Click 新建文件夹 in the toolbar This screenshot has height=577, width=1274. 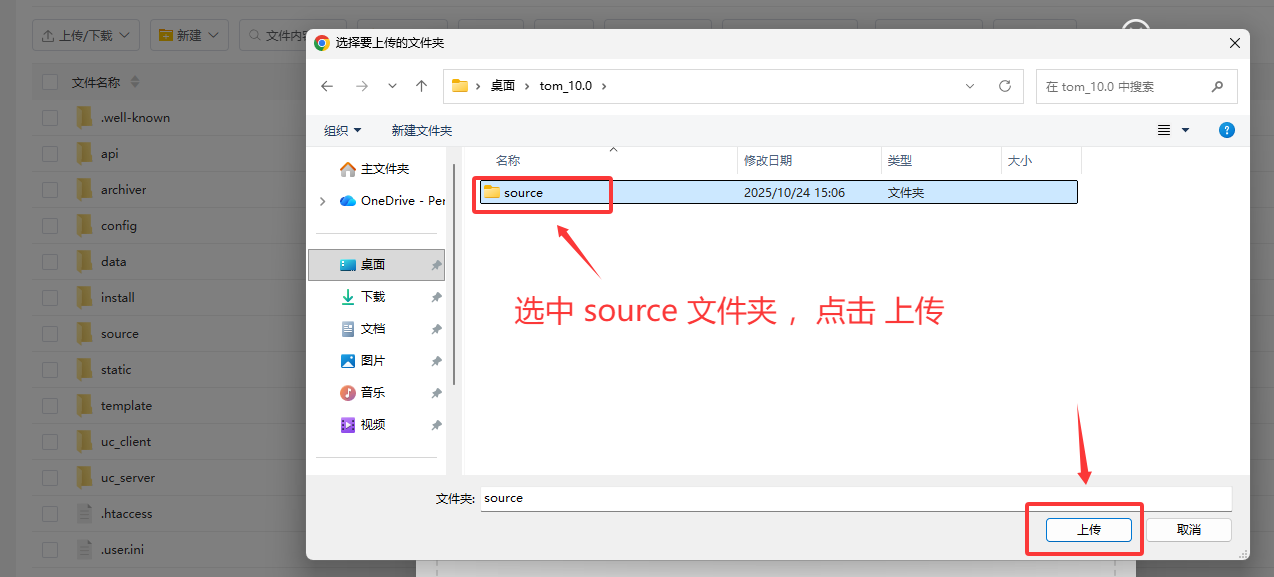(x=421, y=131)
